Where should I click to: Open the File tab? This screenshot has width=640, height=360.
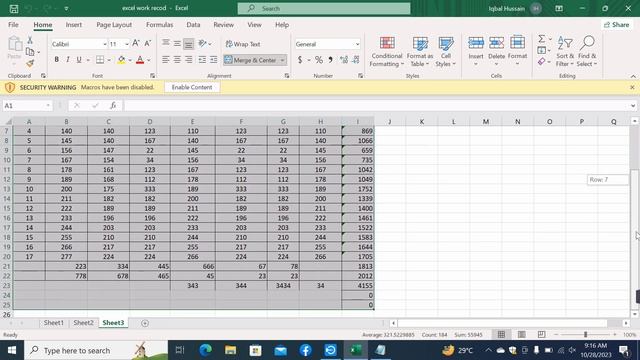click(x=13, y=24)
